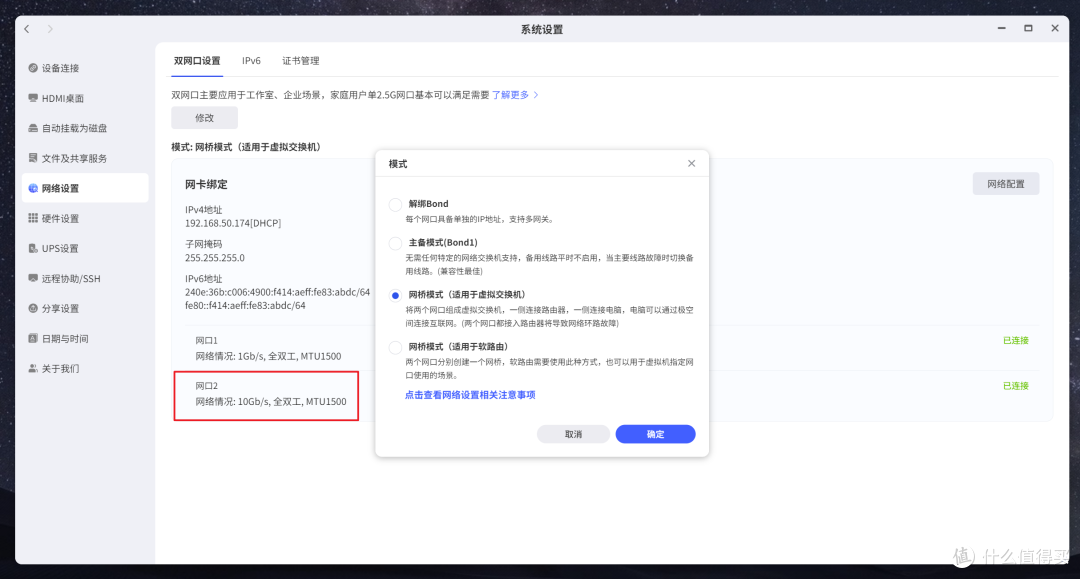1080x579 pixels.
Task: Select 网桥模式（适用于软路由）radio option
Action: coord(395,348)
